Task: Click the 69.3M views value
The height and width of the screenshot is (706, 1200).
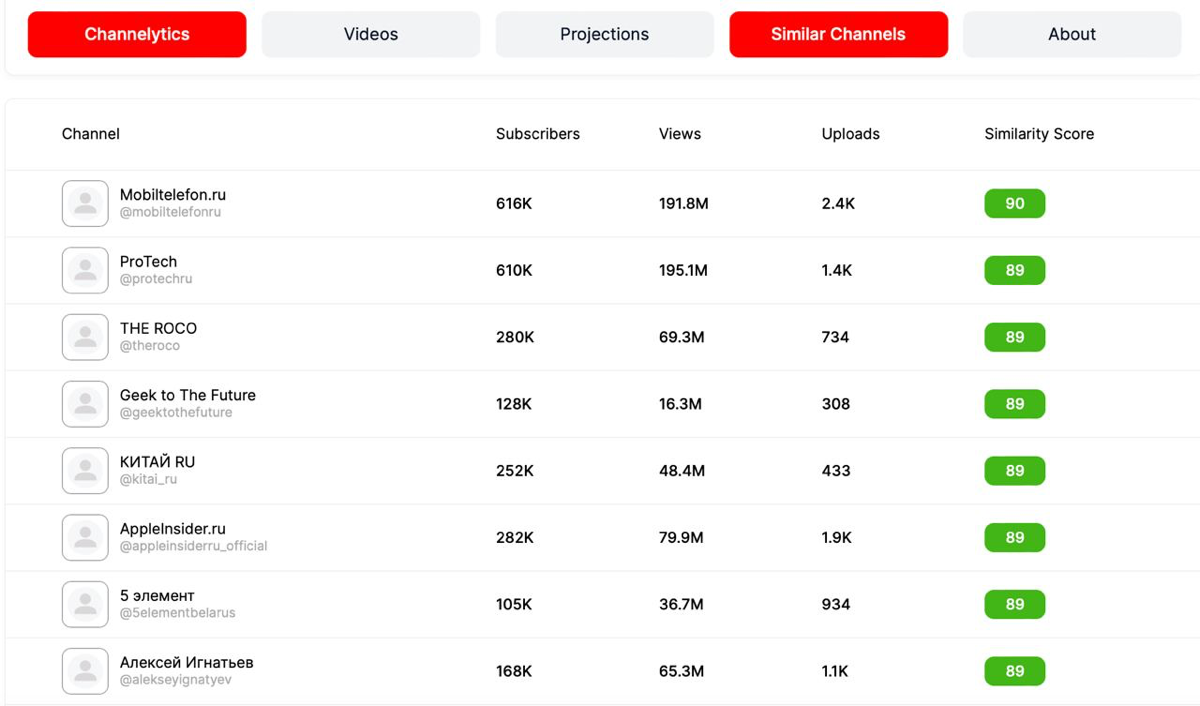Action: coord(682,338)
